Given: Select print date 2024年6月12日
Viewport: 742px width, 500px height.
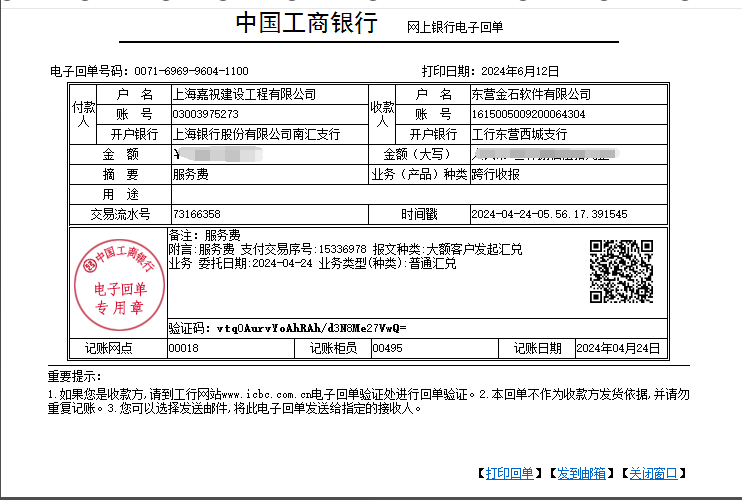Looking at the screenshot, I should point(520,71).
